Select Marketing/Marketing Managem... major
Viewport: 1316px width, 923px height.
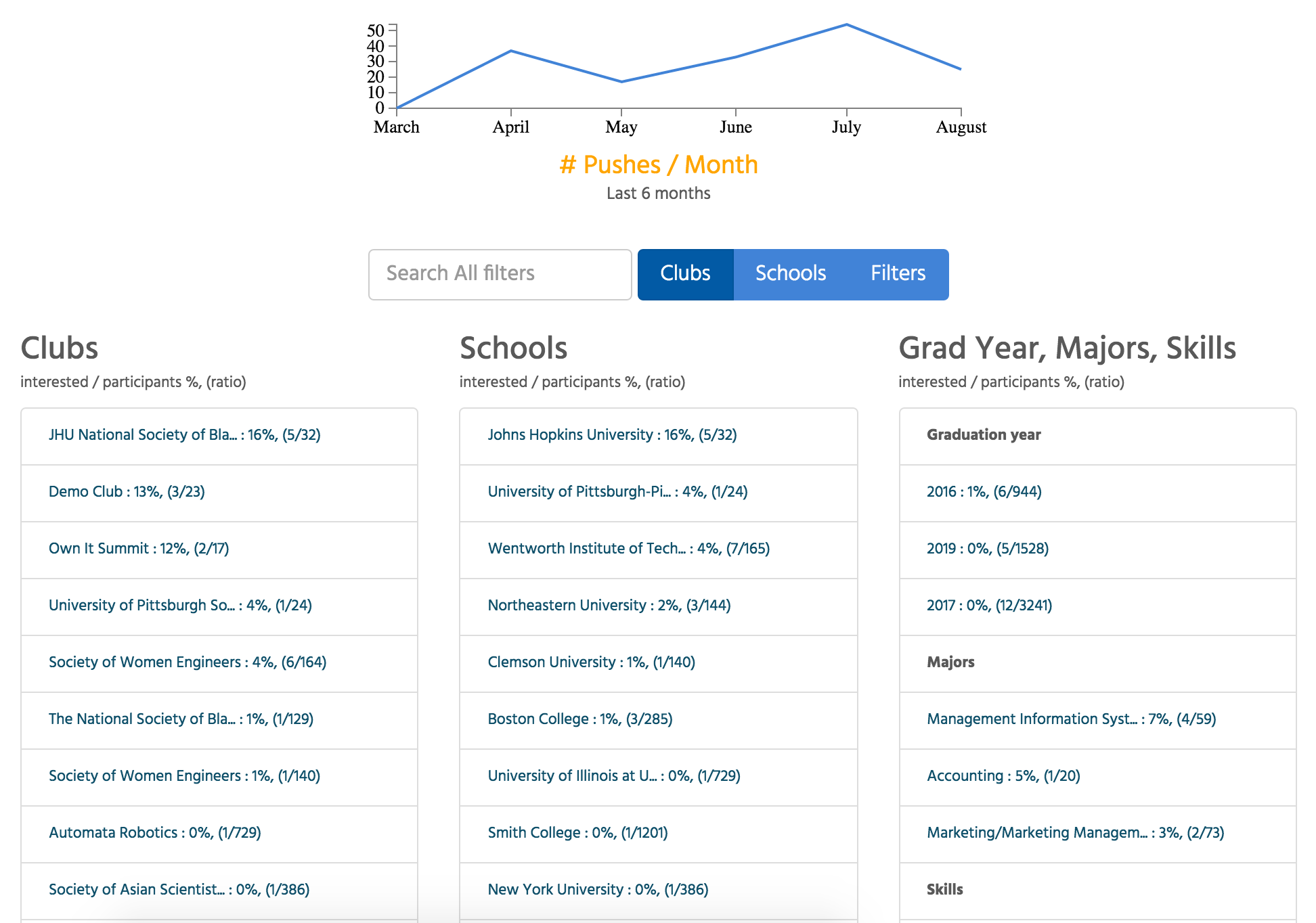(1075, 833)
